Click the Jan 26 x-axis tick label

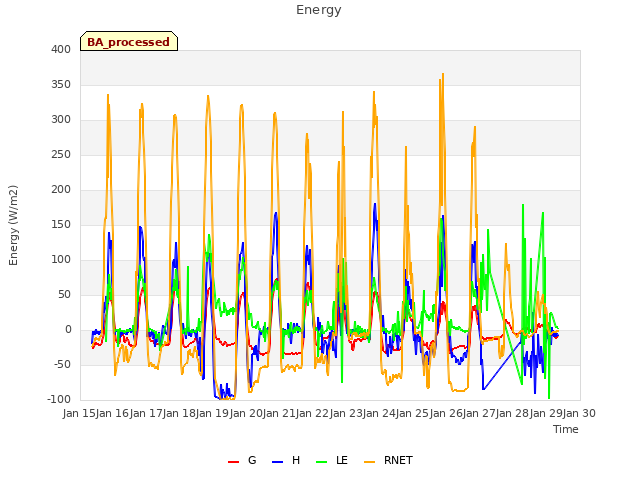click(446, 413)
